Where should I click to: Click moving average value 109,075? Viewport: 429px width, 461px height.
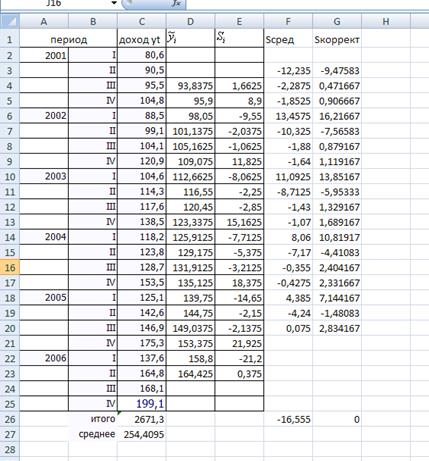click(190, 161)
